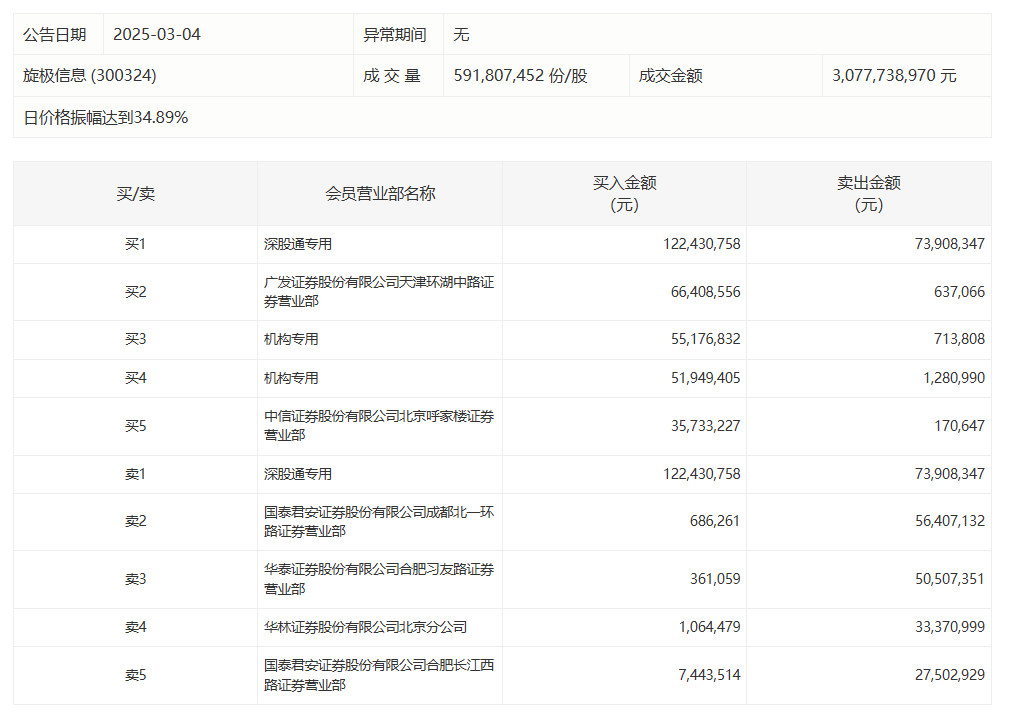This screenshot has width=1009, height=725.
Task: Click sell amount 50,507,351
Action: (950, 579)
